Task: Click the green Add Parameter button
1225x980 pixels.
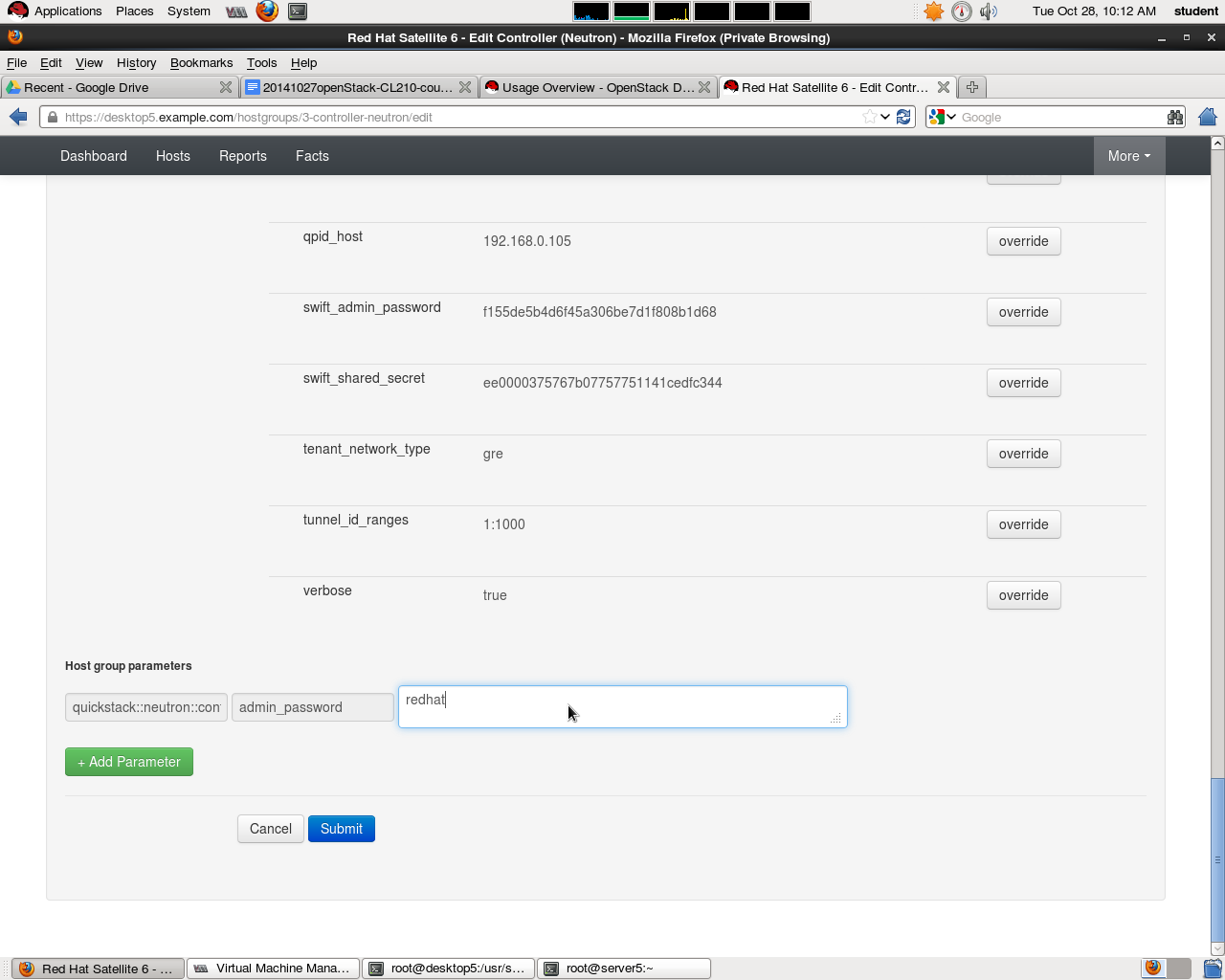Action: tap(129, 762)
